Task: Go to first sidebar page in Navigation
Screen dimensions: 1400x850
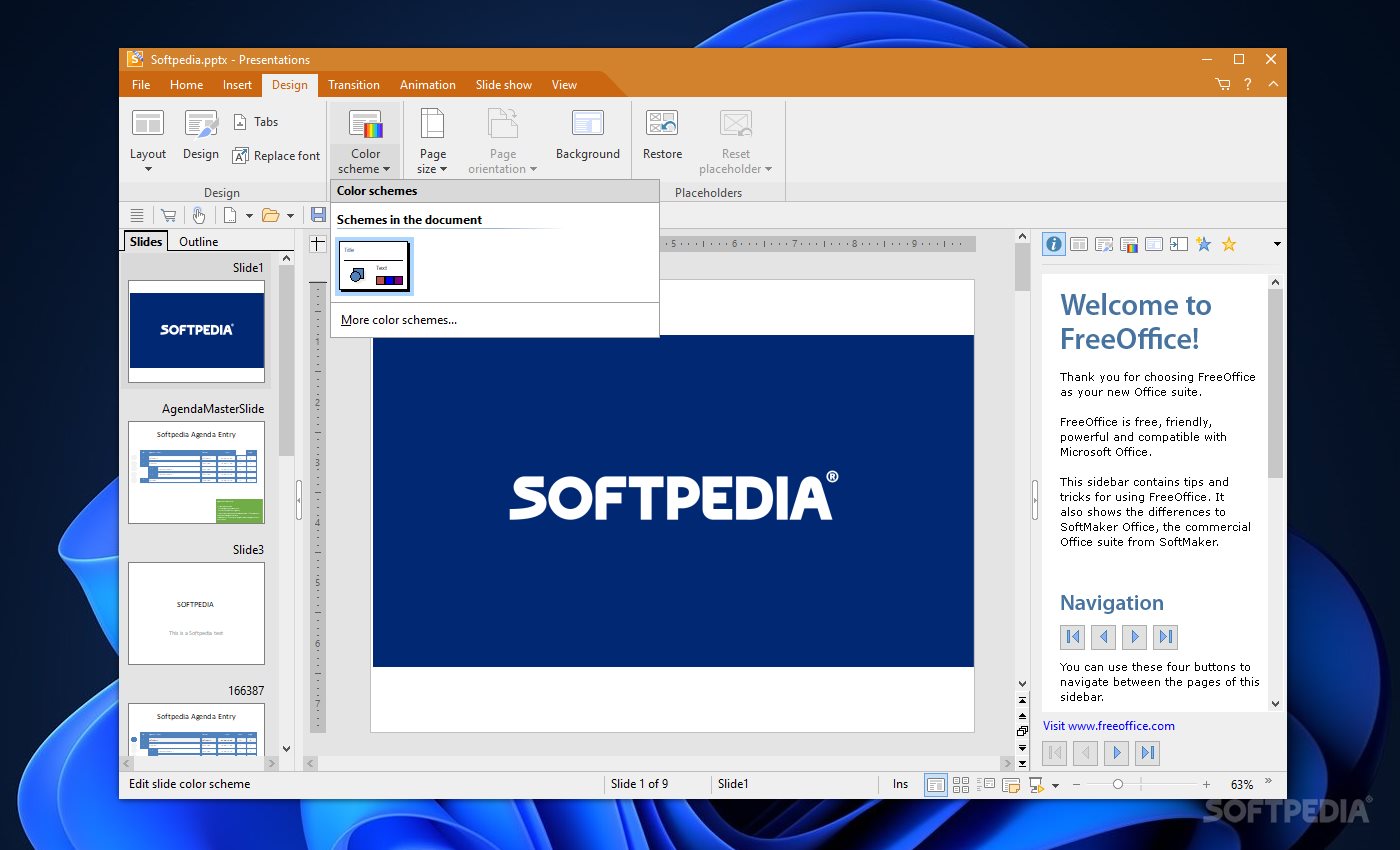Action: [1073, 637]
